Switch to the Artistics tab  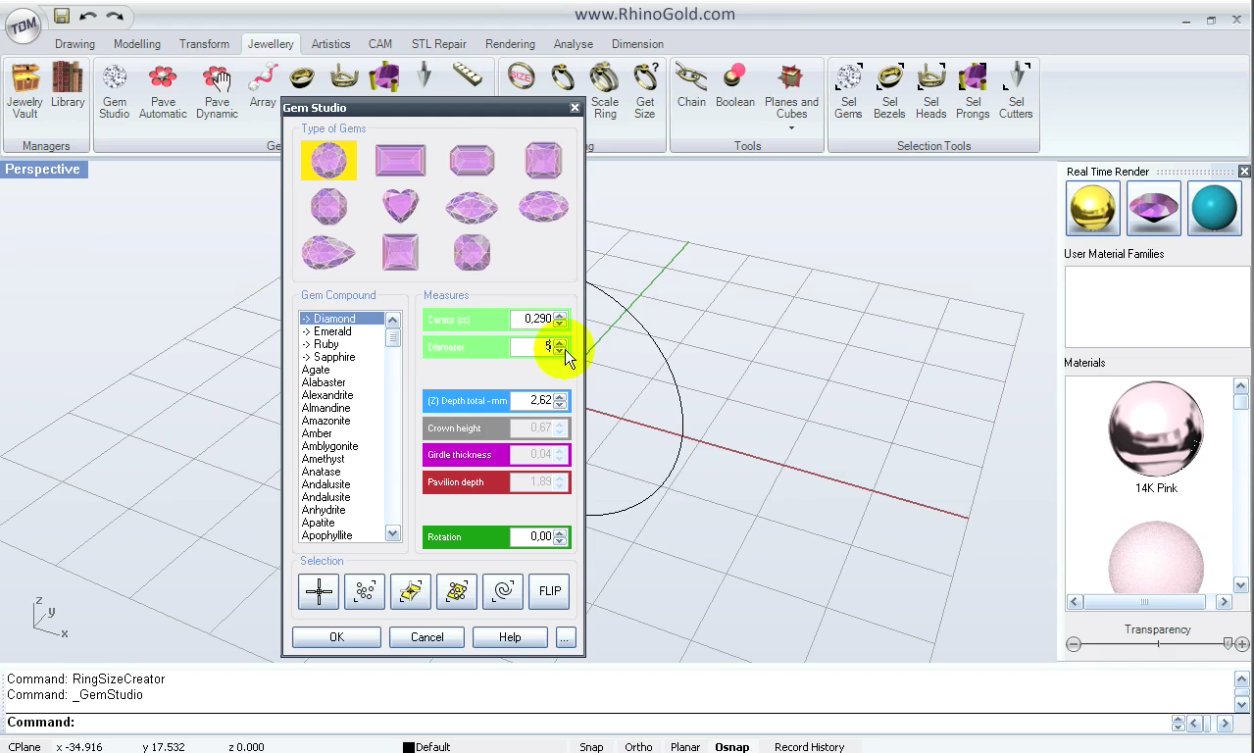(x=331, y=44)
